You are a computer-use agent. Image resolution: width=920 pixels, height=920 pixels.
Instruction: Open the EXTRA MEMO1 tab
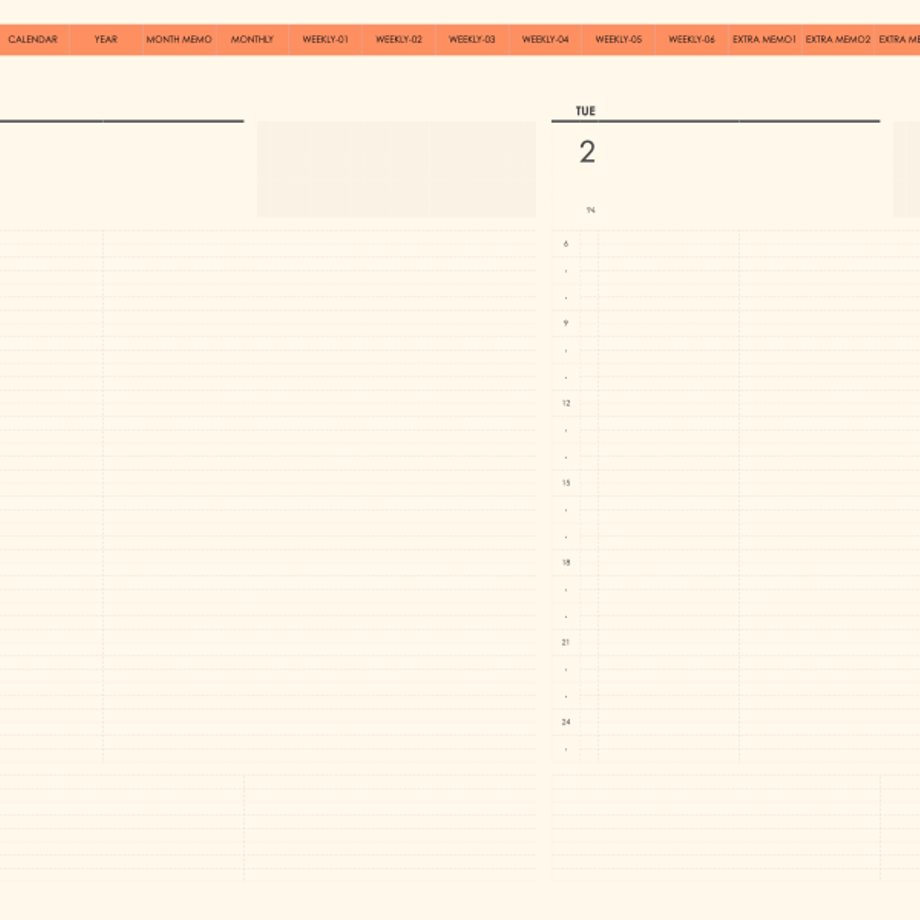pos(765,39)
